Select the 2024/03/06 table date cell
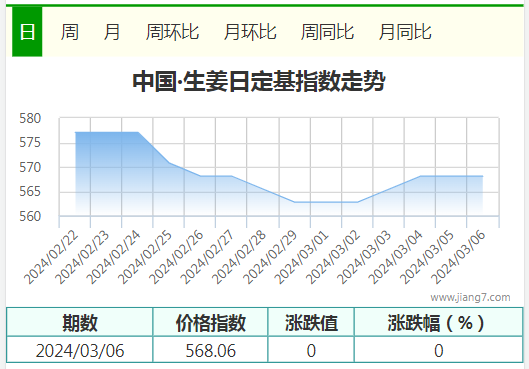The image size is (529, 369). pos(80,350)
